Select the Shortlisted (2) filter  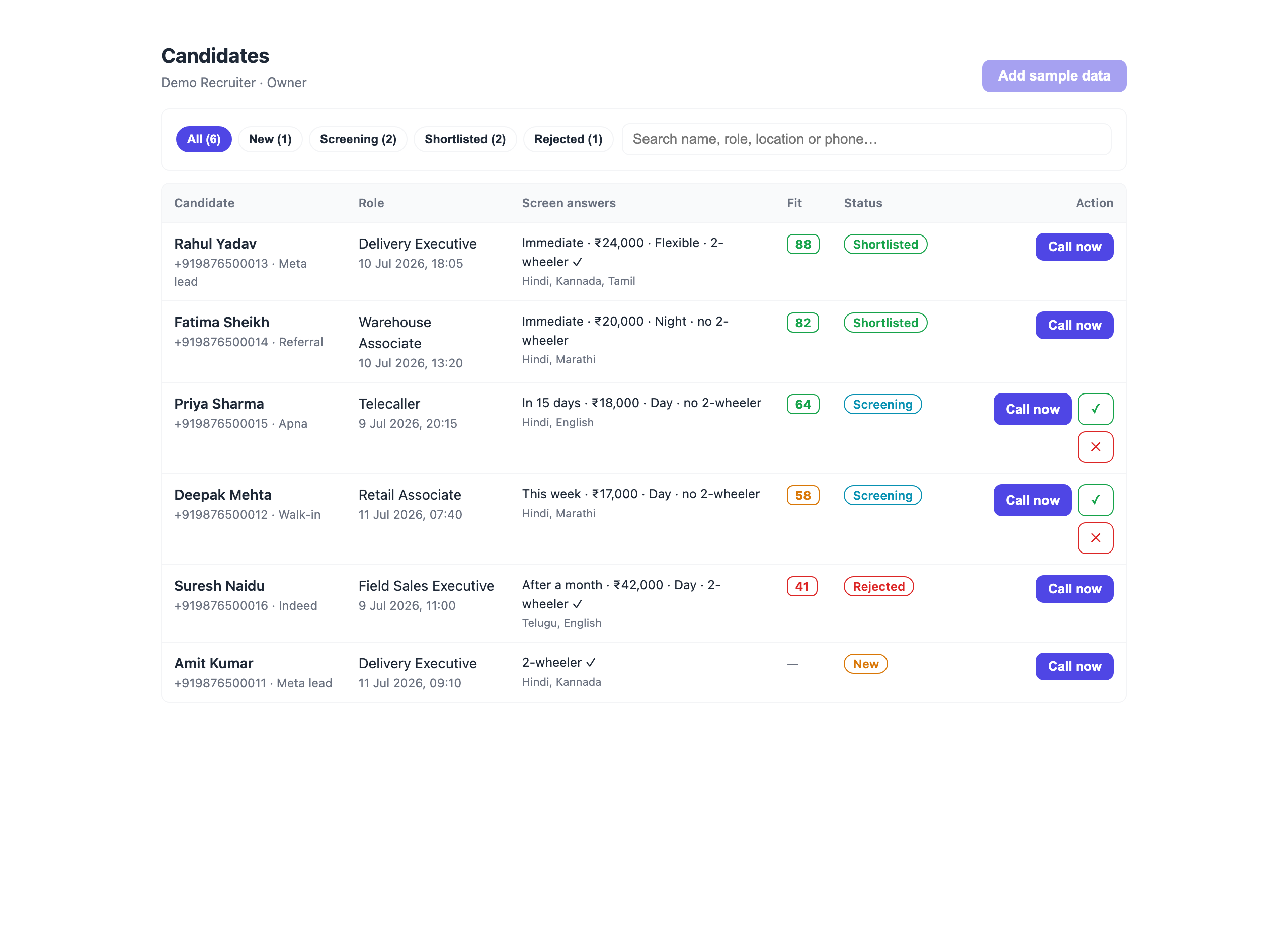pos(465,139)
